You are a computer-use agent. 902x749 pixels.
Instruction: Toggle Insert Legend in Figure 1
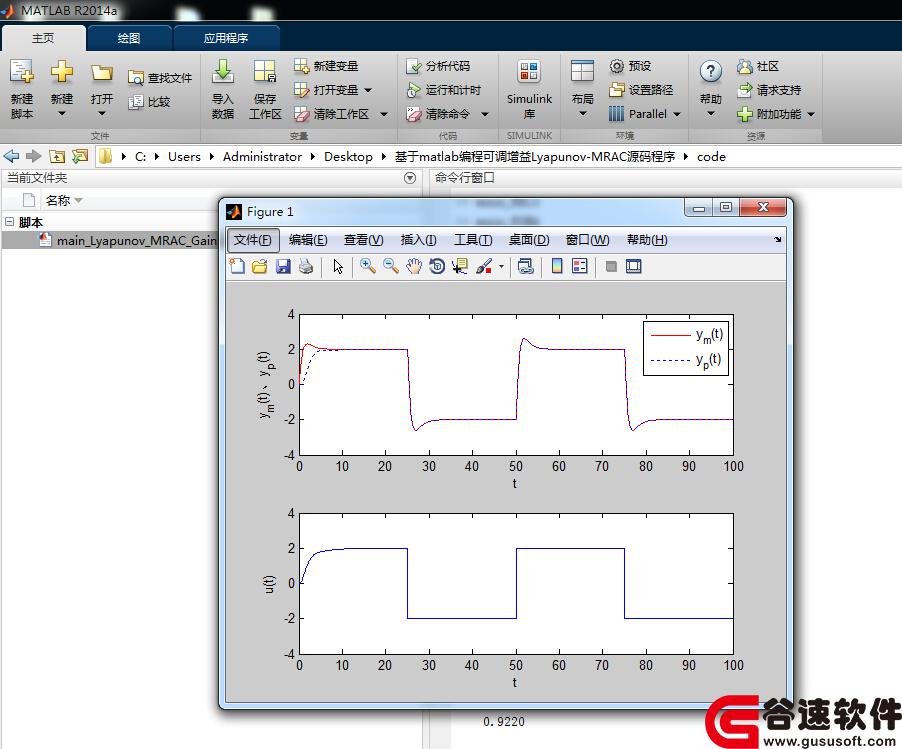pos(579,266)
